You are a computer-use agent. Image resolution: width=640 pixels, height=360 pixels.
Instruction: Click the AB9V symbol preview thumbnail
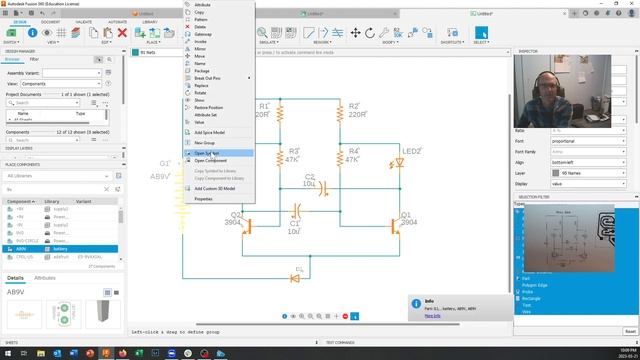[x=24, y=314]
